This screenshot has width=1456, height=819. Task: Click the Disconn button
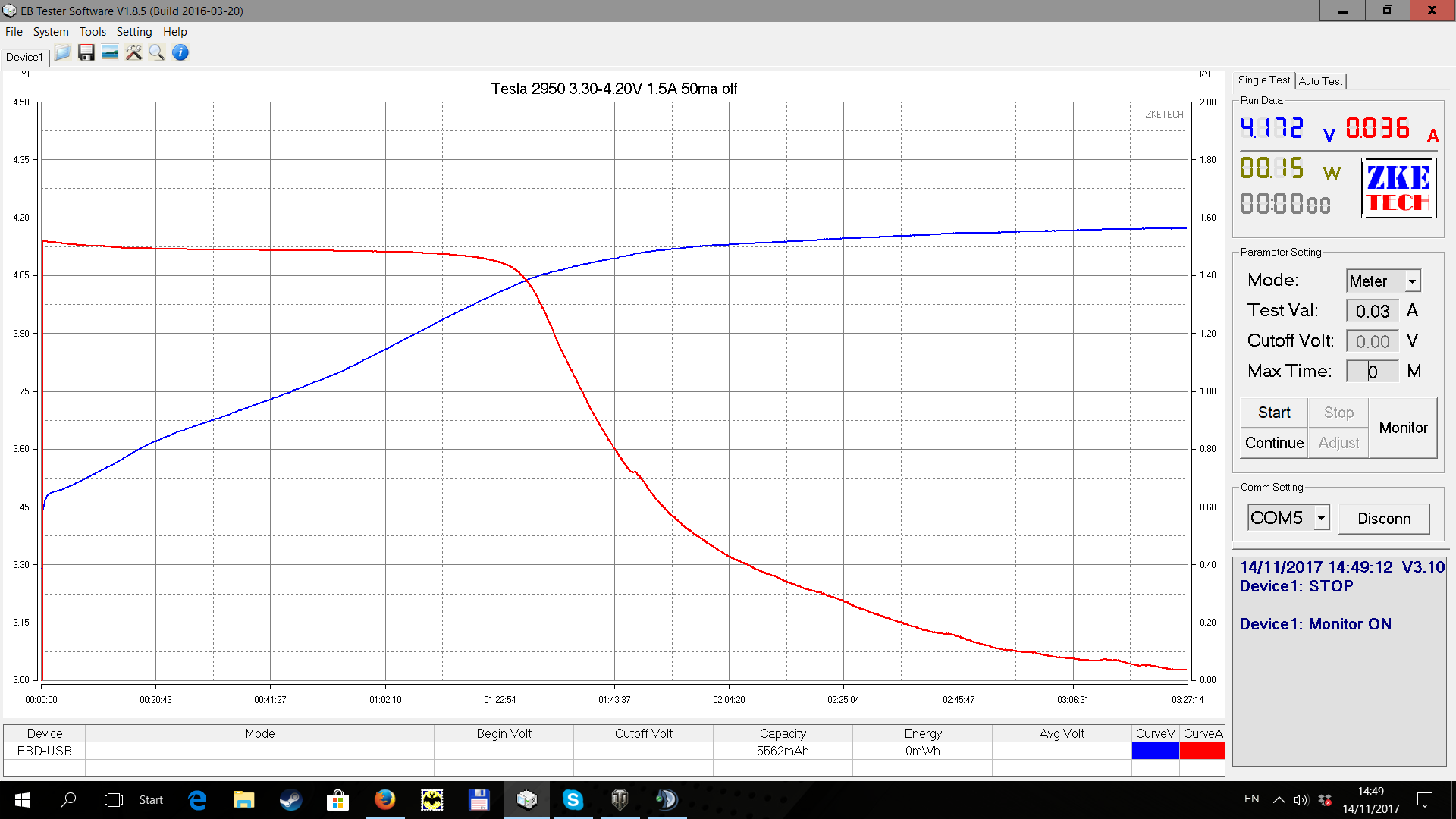1384,519
